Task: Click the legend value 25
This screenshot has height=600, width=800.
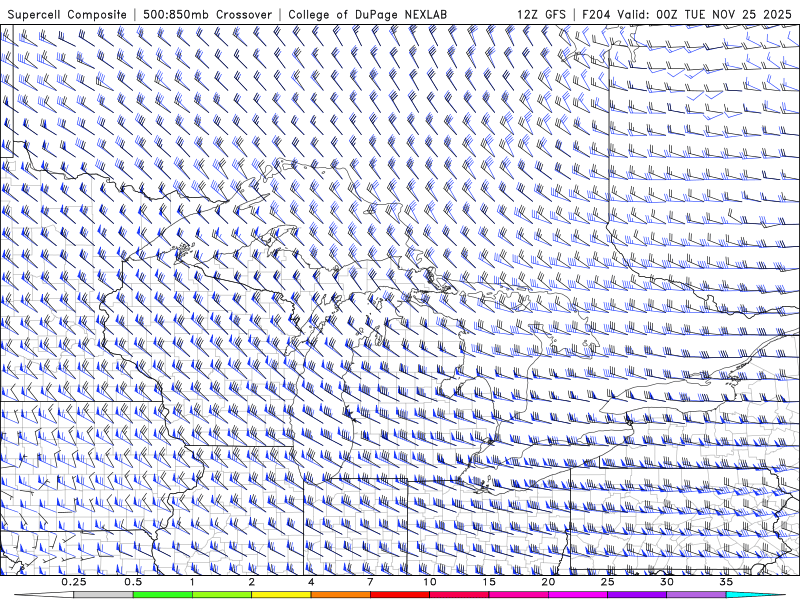Action: pyautogui.click(x=608, y=582)
